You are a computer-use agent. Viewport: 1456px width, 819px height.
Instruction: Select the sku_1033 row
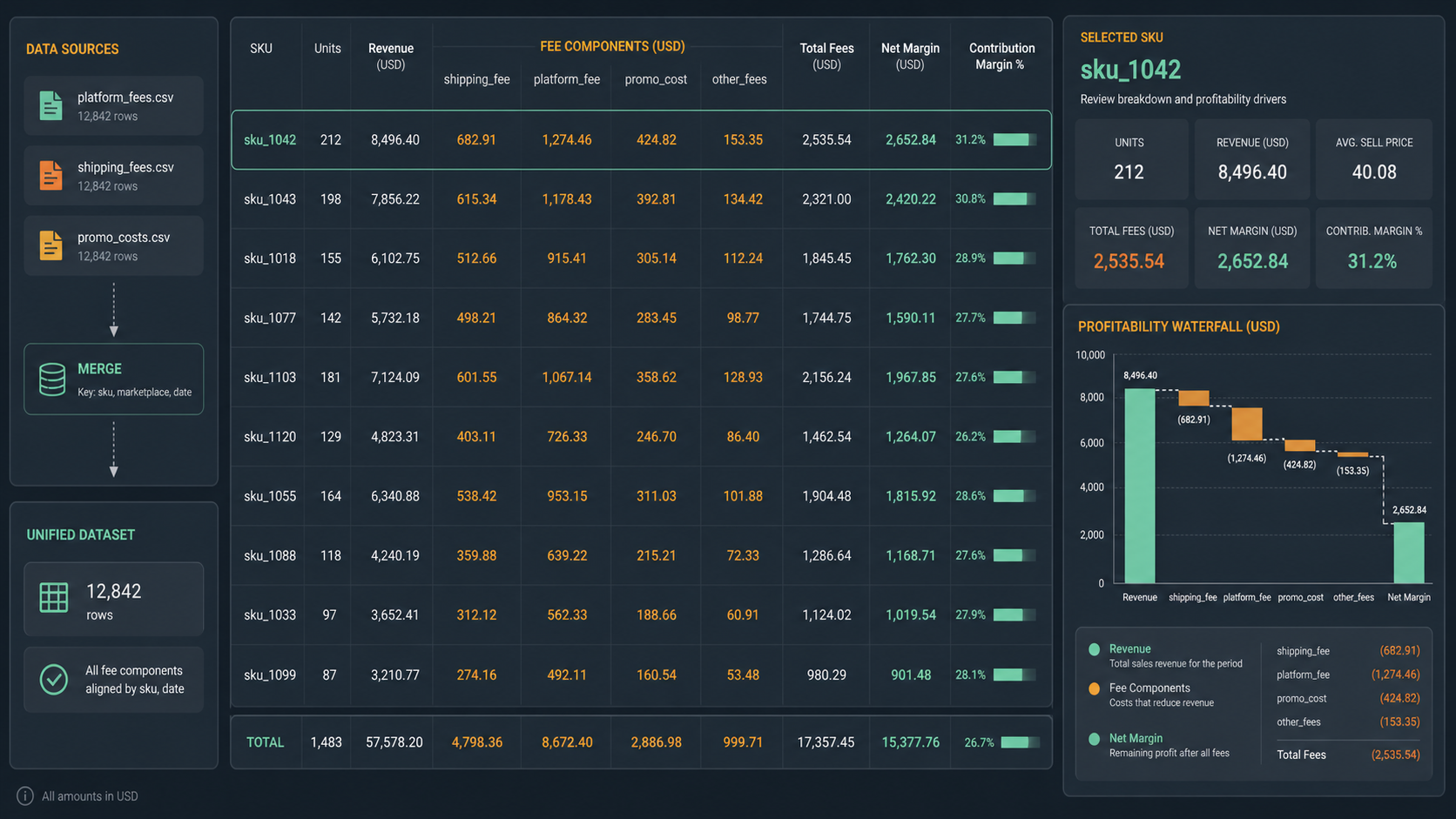pos(641,615)
